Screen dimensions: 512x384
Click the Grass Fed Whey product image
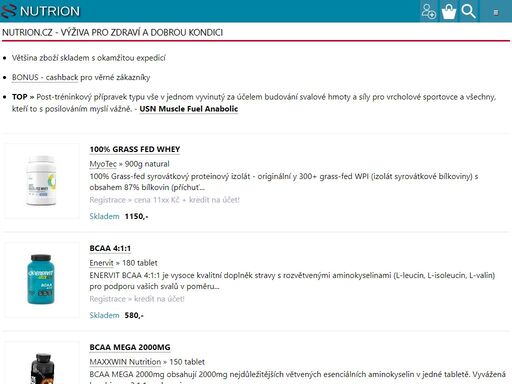pyautogui.click(x=41, y=181)
